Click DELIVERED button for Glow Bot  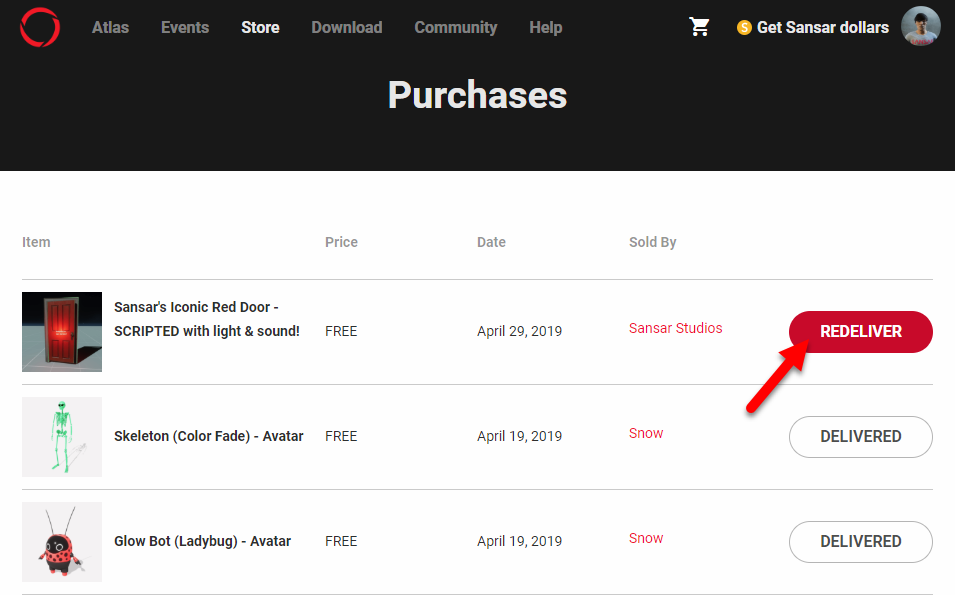(x=860, y=541)
